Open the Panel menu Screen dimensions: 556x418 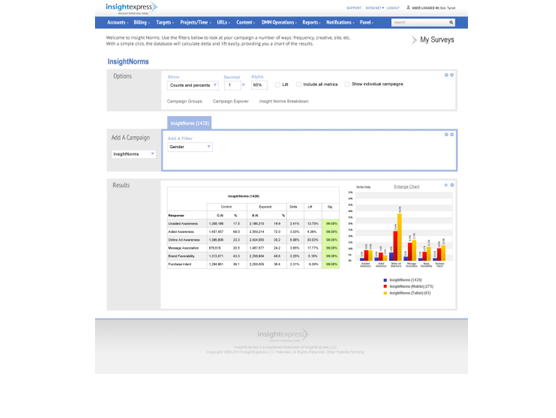tap(367, 22)
